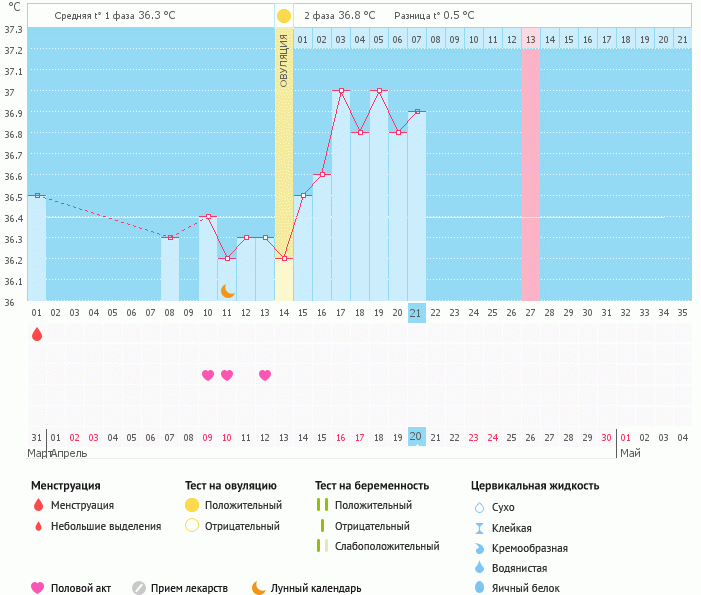701x595 pixels.
Task: Click the Менструация red drop legend icon
Action: click(38, 505)
